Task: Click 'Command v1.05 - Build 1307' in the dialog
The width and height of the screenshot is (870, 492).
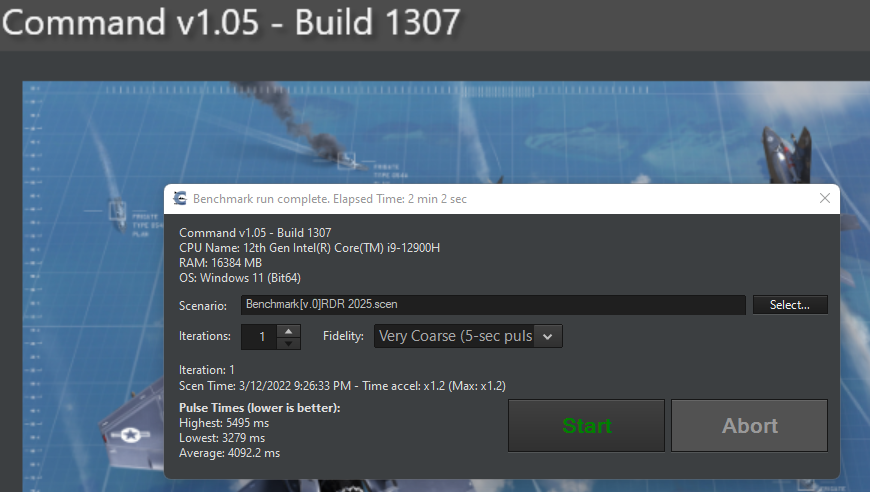Action: pos(255,233)
